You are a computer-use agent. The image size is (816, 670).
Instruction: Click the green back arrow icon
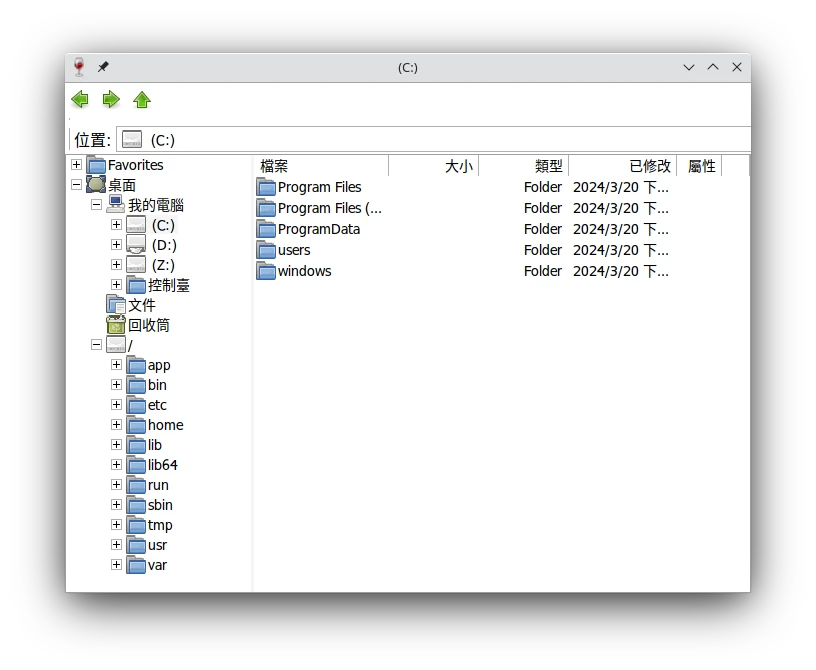point(80,99)
